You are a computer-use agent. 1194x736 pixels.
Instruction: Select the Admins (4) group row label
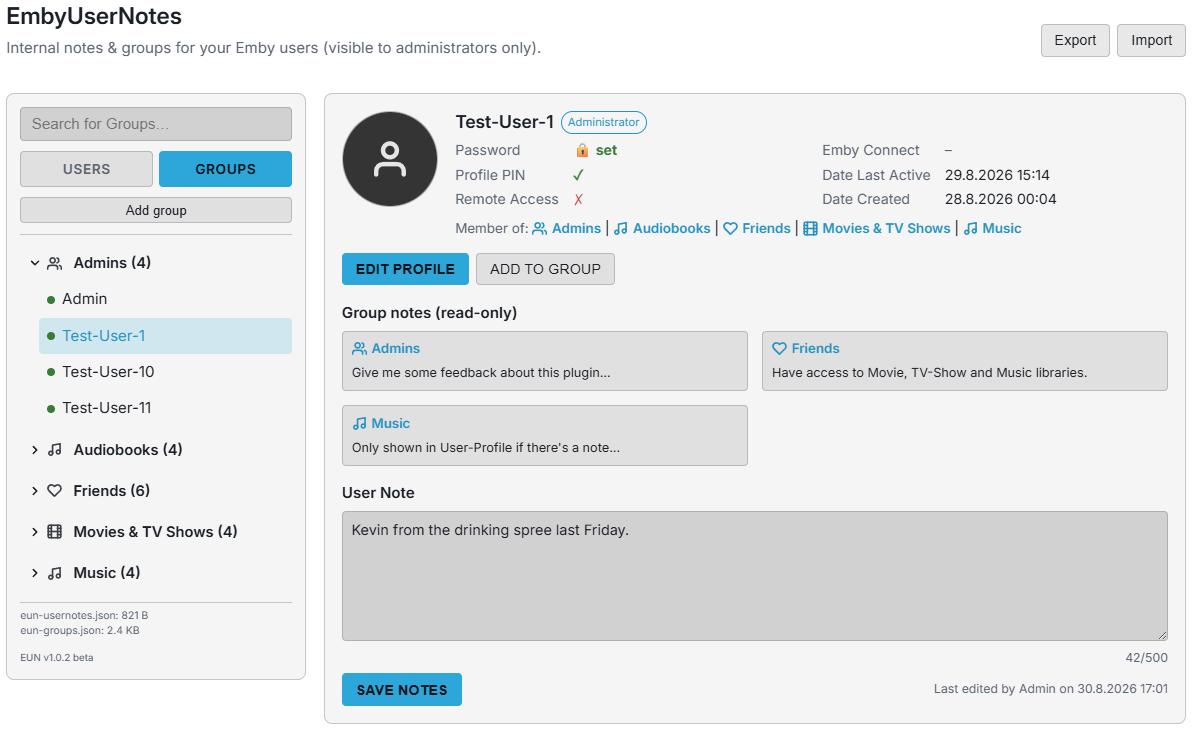pos(112,263)
